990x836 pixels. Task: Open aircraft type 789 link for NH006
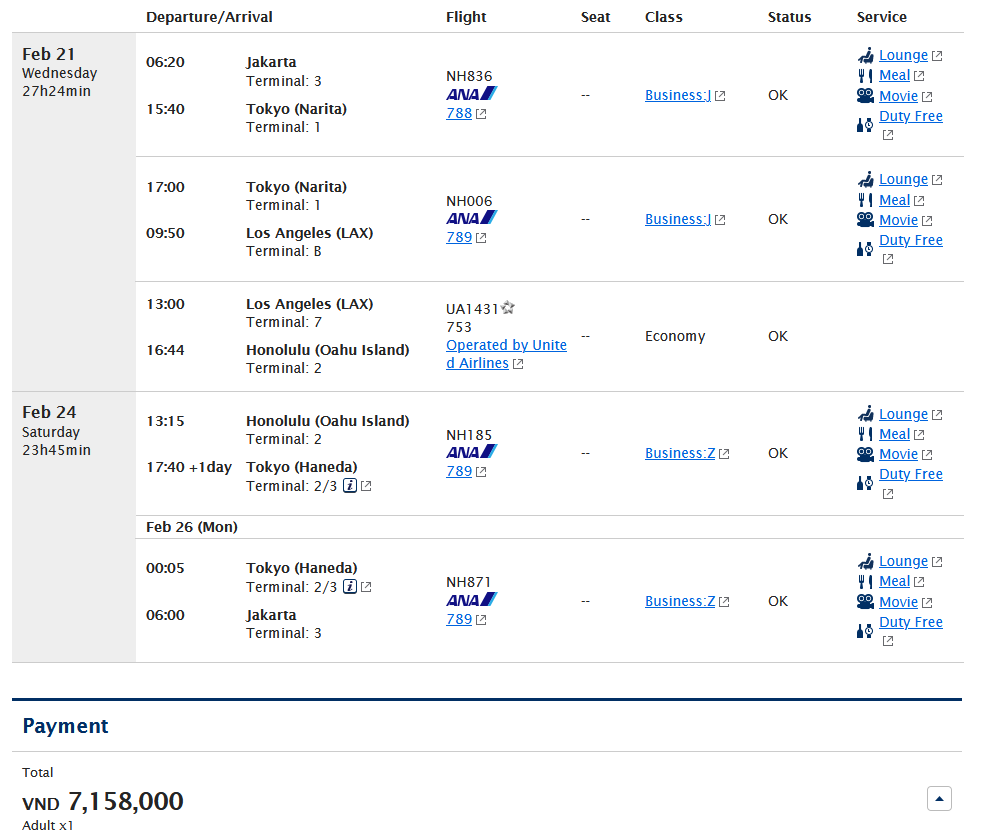(x=459, y=237)
